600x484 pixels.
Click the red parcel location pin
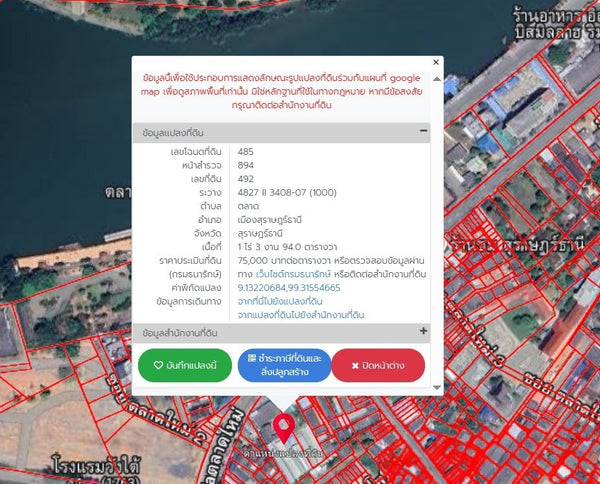click(x=284, y=429)
